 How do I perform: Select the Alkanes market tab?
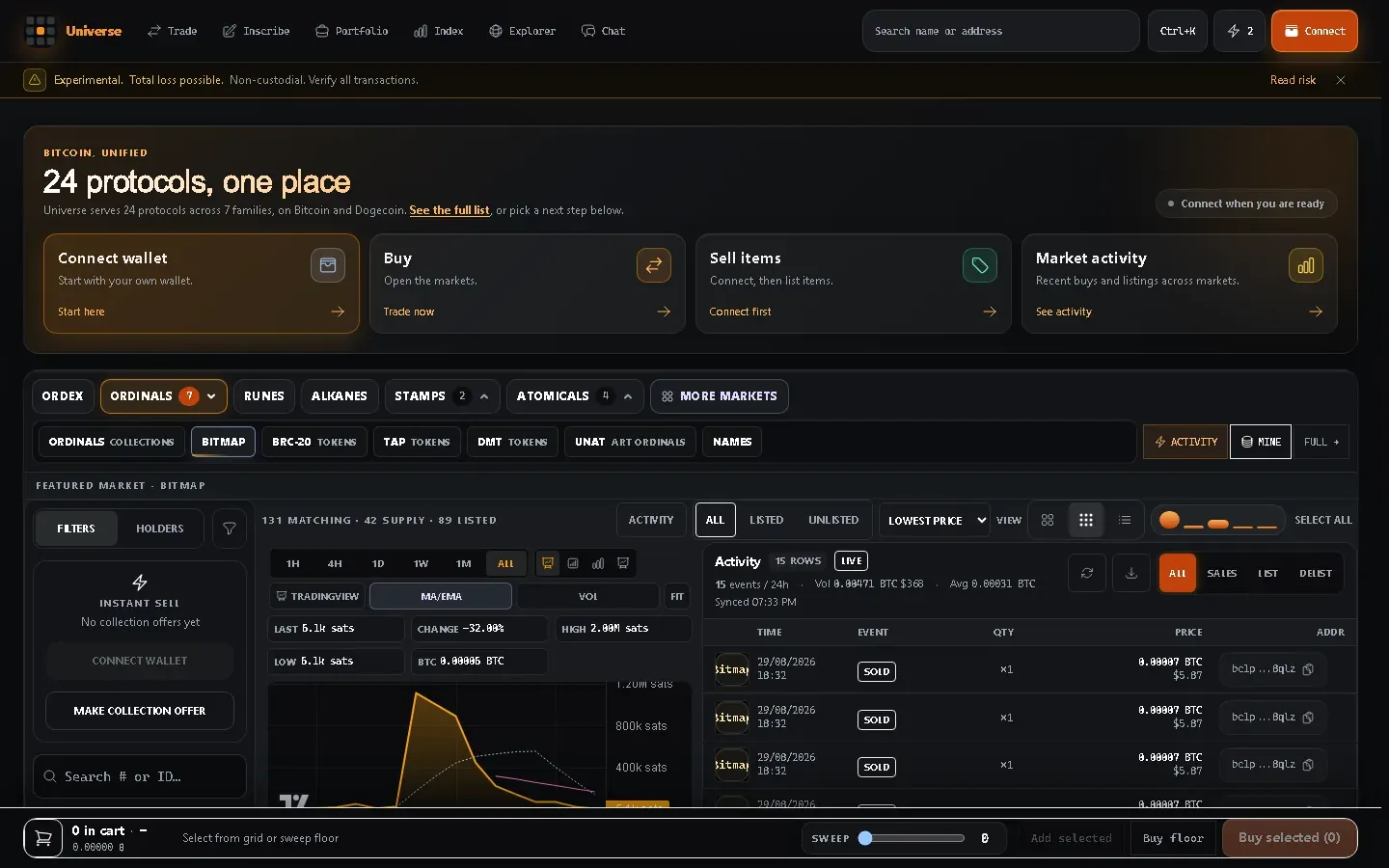coord(340,396)
